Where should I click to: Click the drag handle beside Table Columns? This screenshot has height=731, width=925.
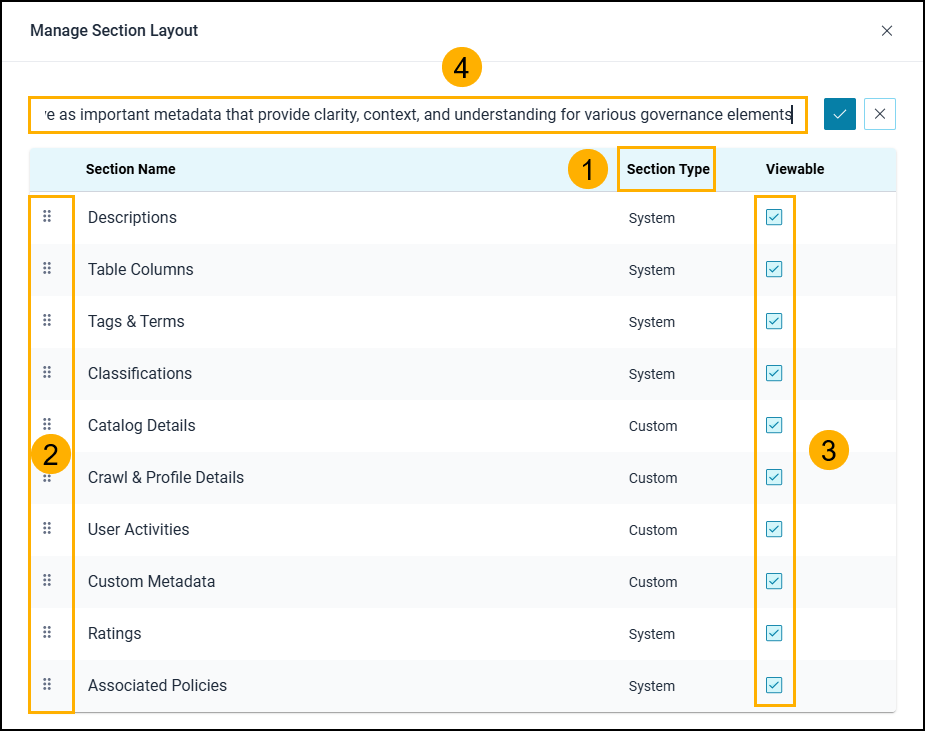pos(47,268)
